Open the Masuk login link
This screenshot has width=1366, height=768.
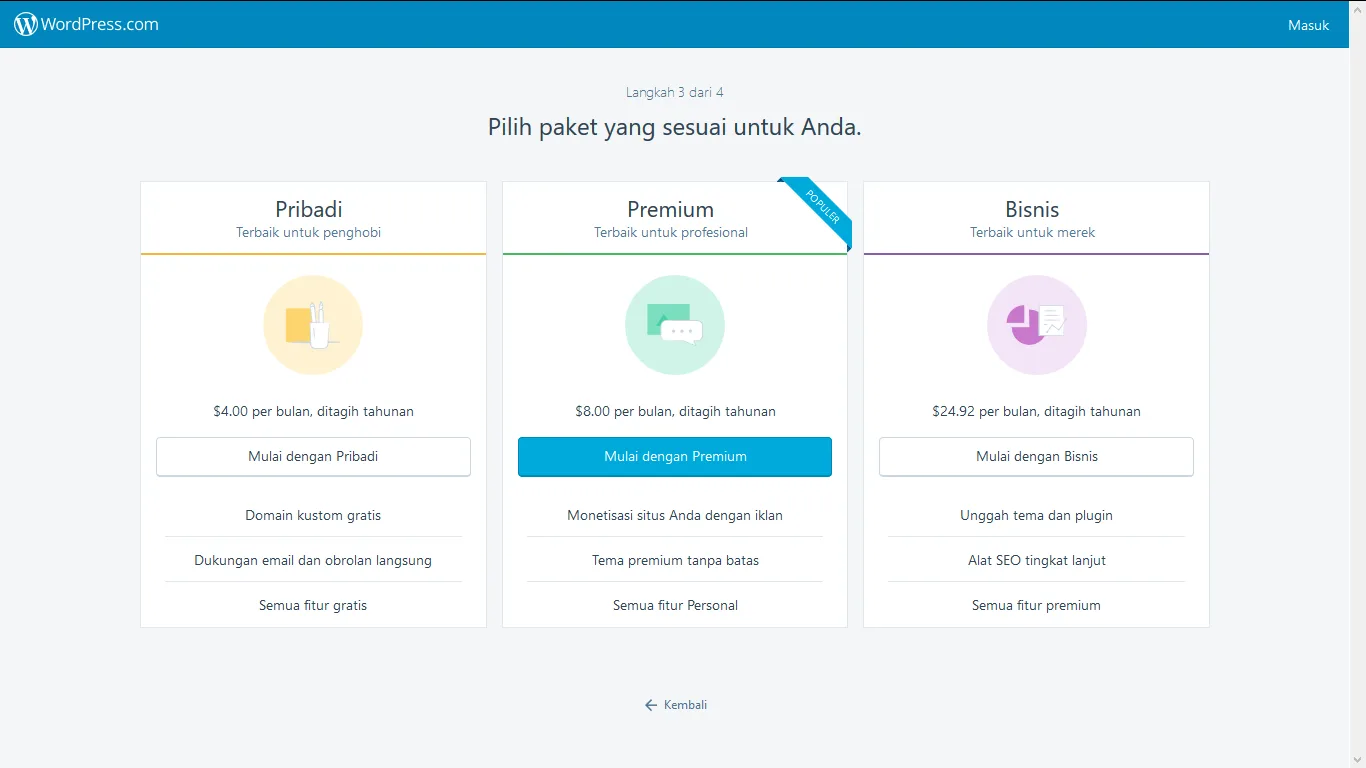[1308, 25]
